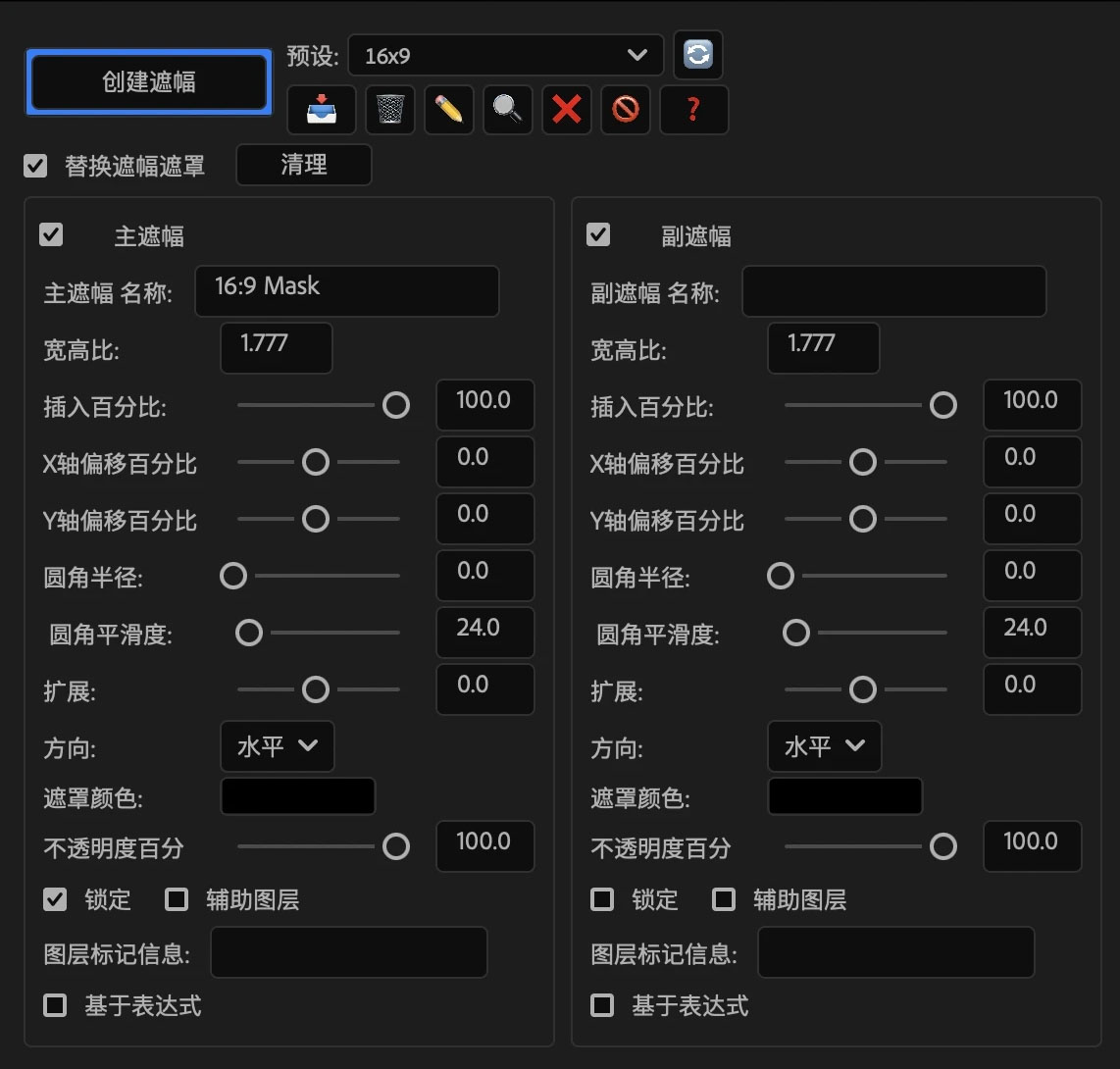The width and height of the screenshot is (1120, 1069).
Task: Enable 锁定 checkbox in the 副遮幅 panel
Action: coord(602,899)
